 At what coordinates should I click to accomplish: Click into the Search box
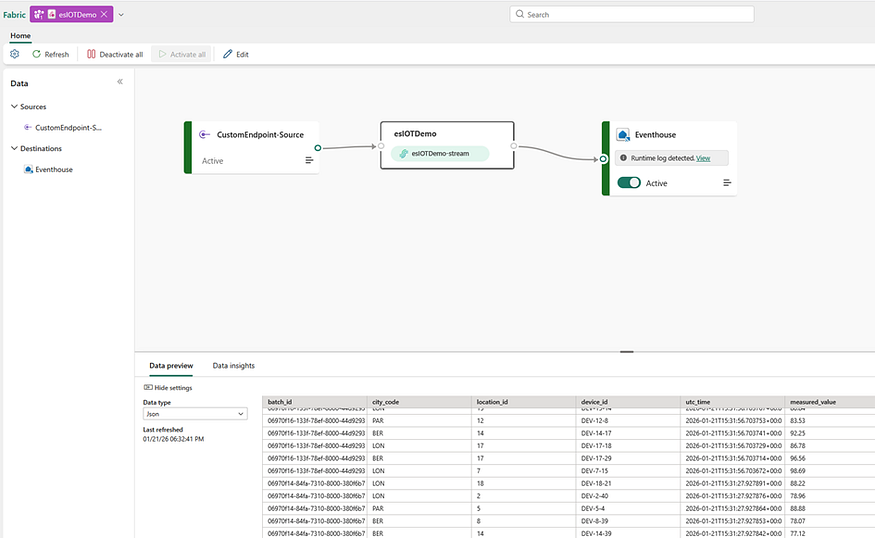tap(632, 15)
